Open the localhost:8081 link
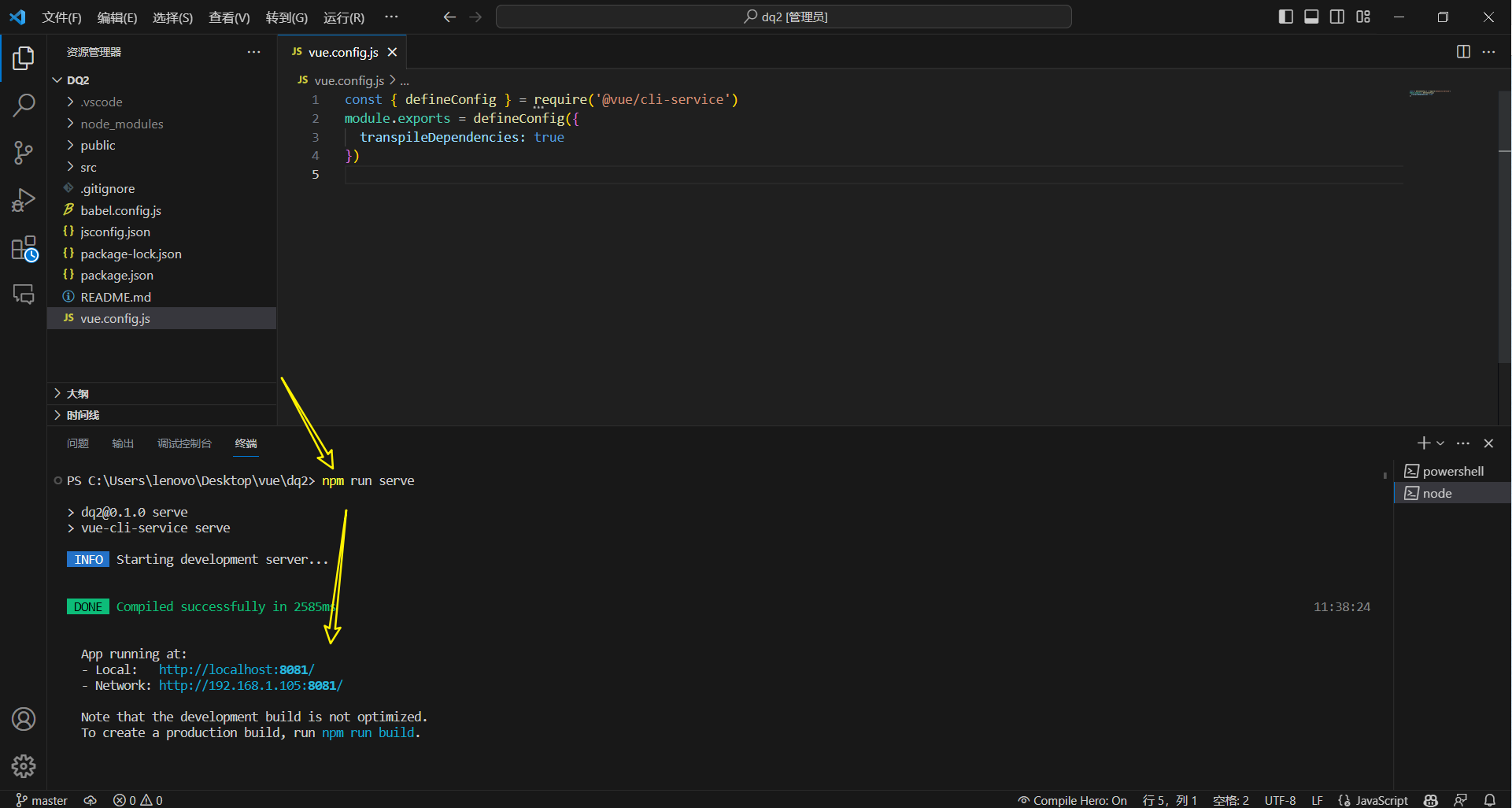 237,669
